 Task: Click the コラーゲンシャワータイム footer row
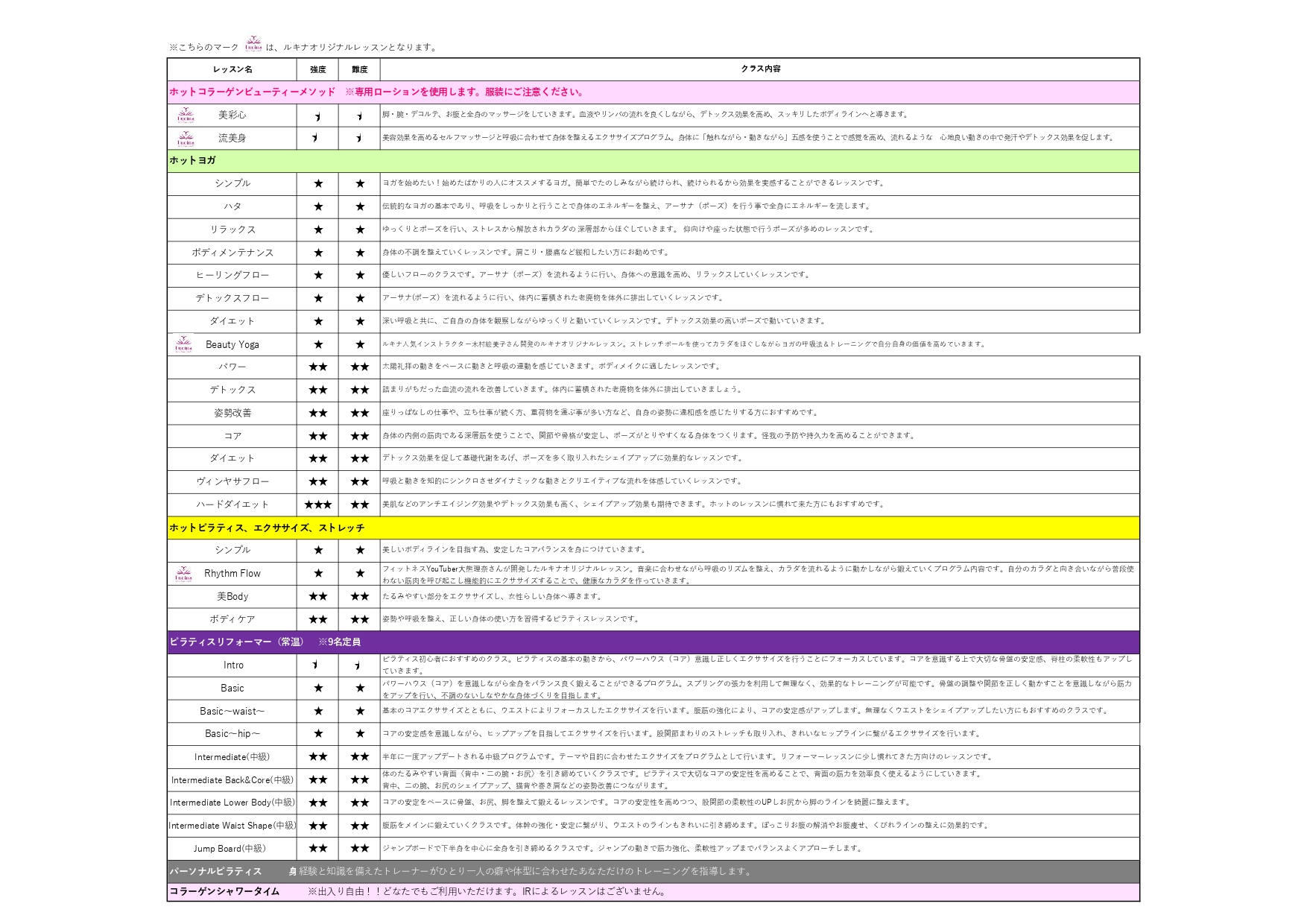coord(653,891)
